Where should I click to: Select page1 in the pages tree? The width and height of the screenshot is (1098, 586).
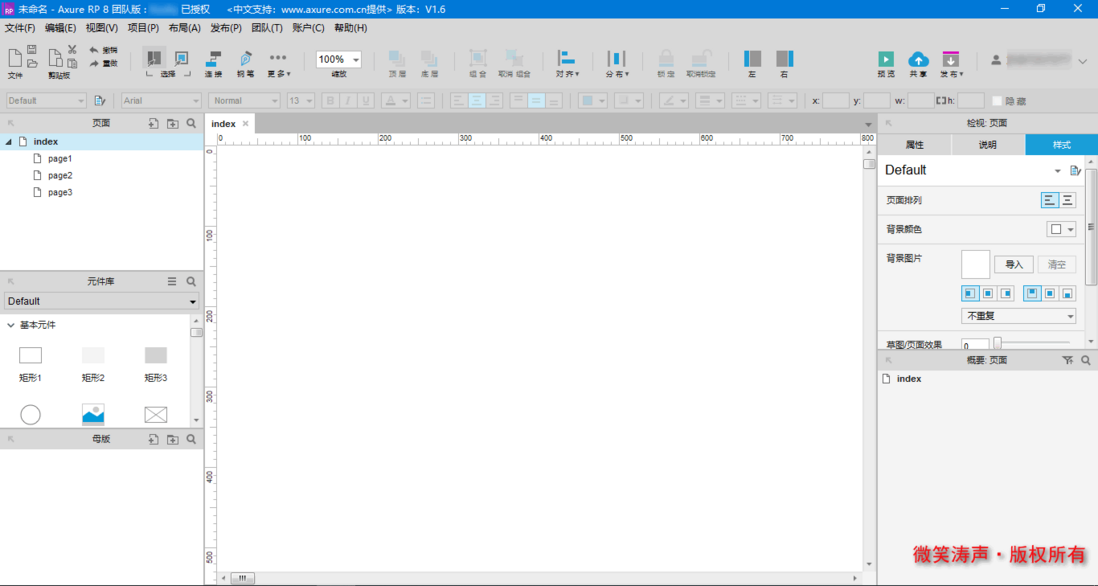(60, 158)
